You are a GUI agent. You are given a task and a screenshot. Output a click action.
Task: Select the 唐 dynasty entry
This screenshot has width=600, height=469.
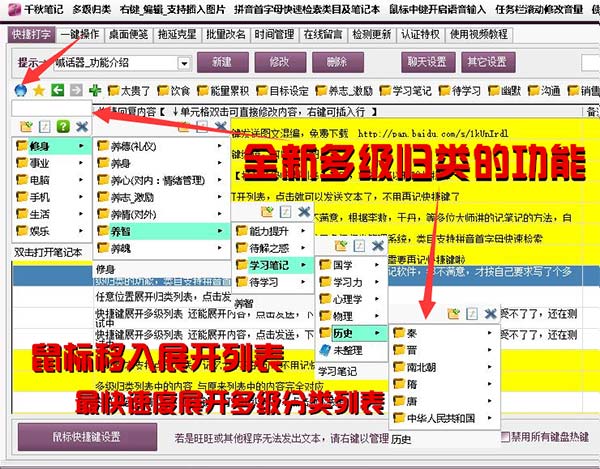coord(444,401)
